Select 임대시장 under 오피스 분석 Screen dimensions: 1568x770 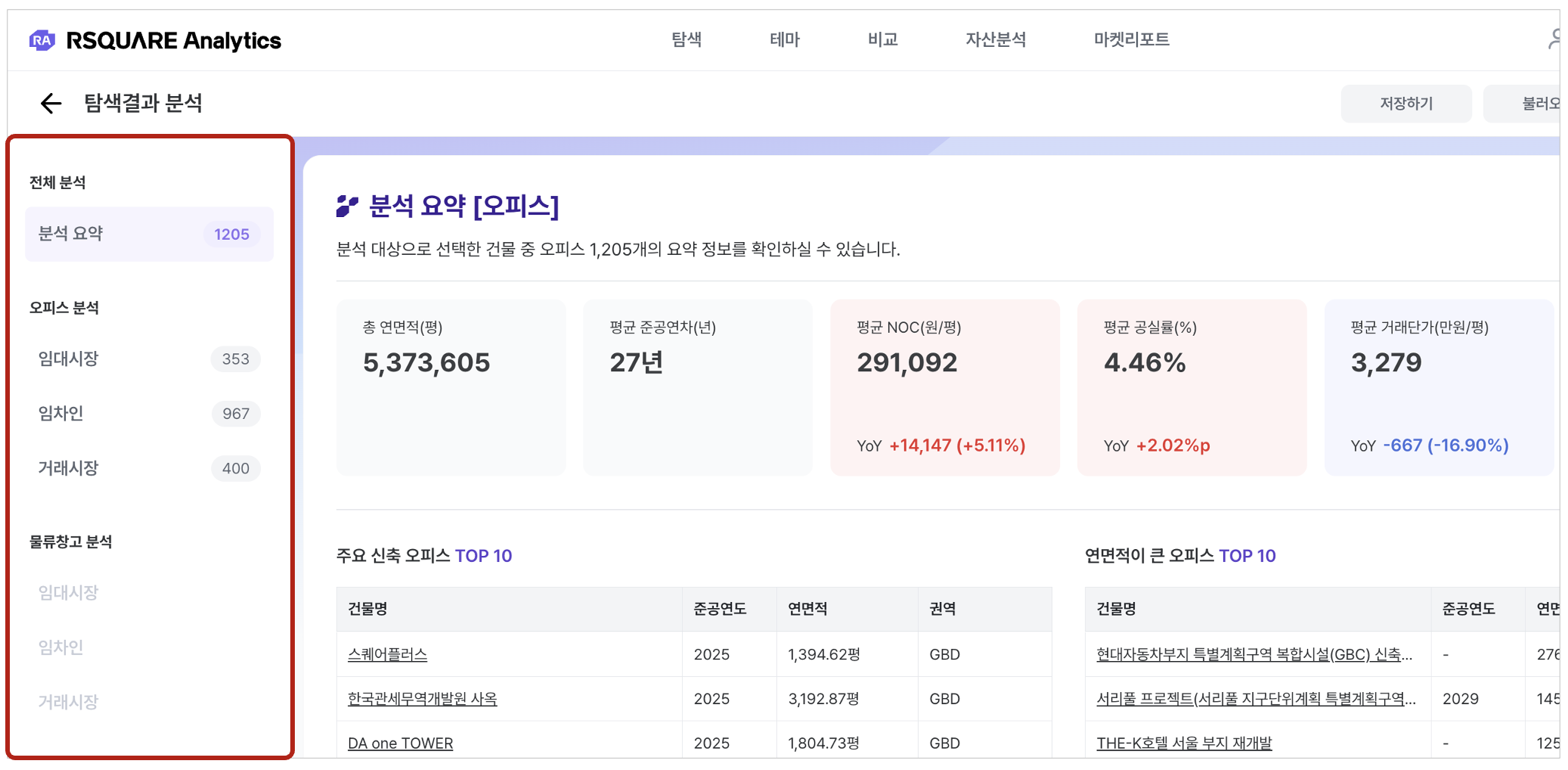click(149, 359)
